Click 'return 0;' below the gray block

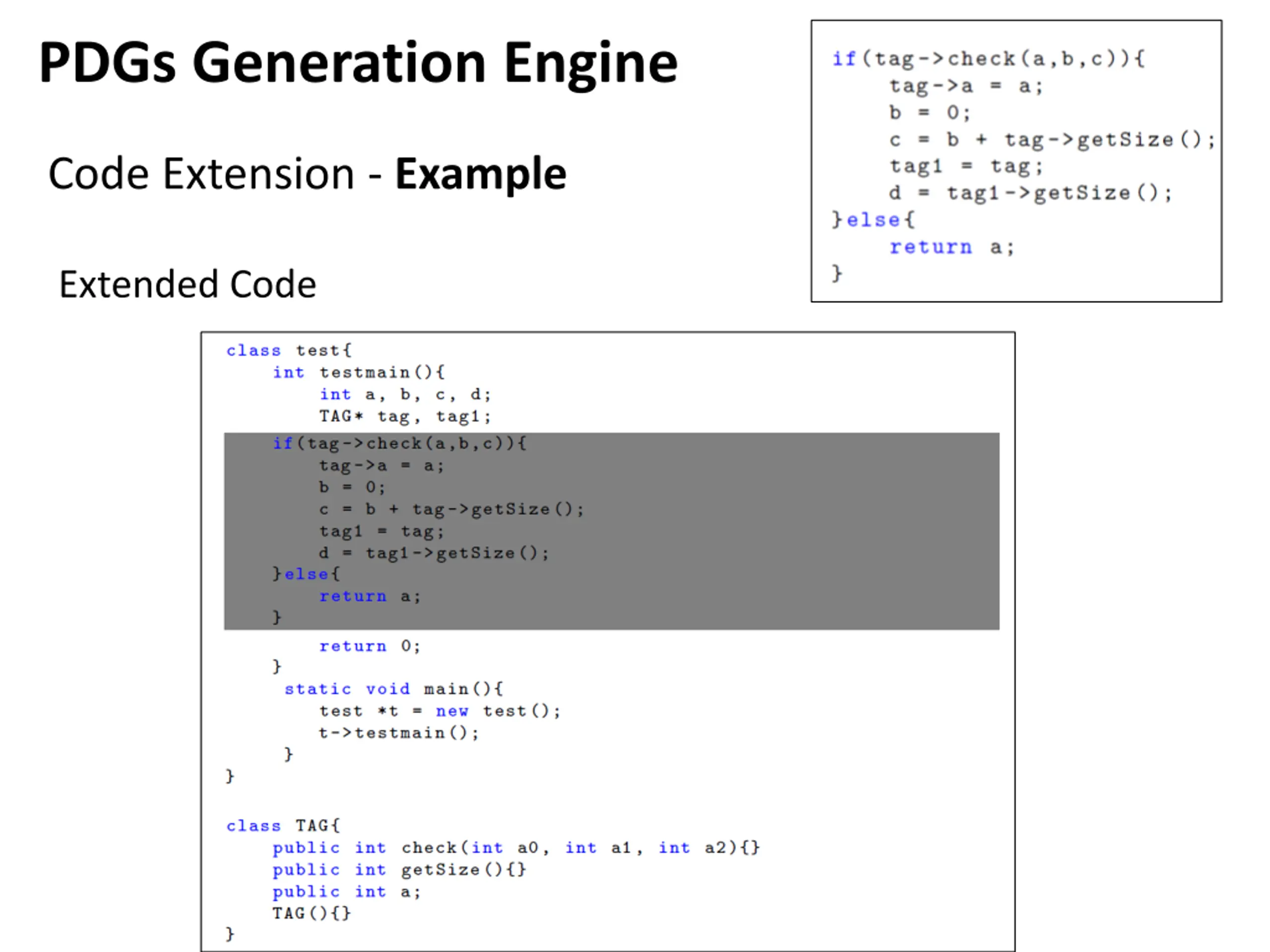[370, 646]
